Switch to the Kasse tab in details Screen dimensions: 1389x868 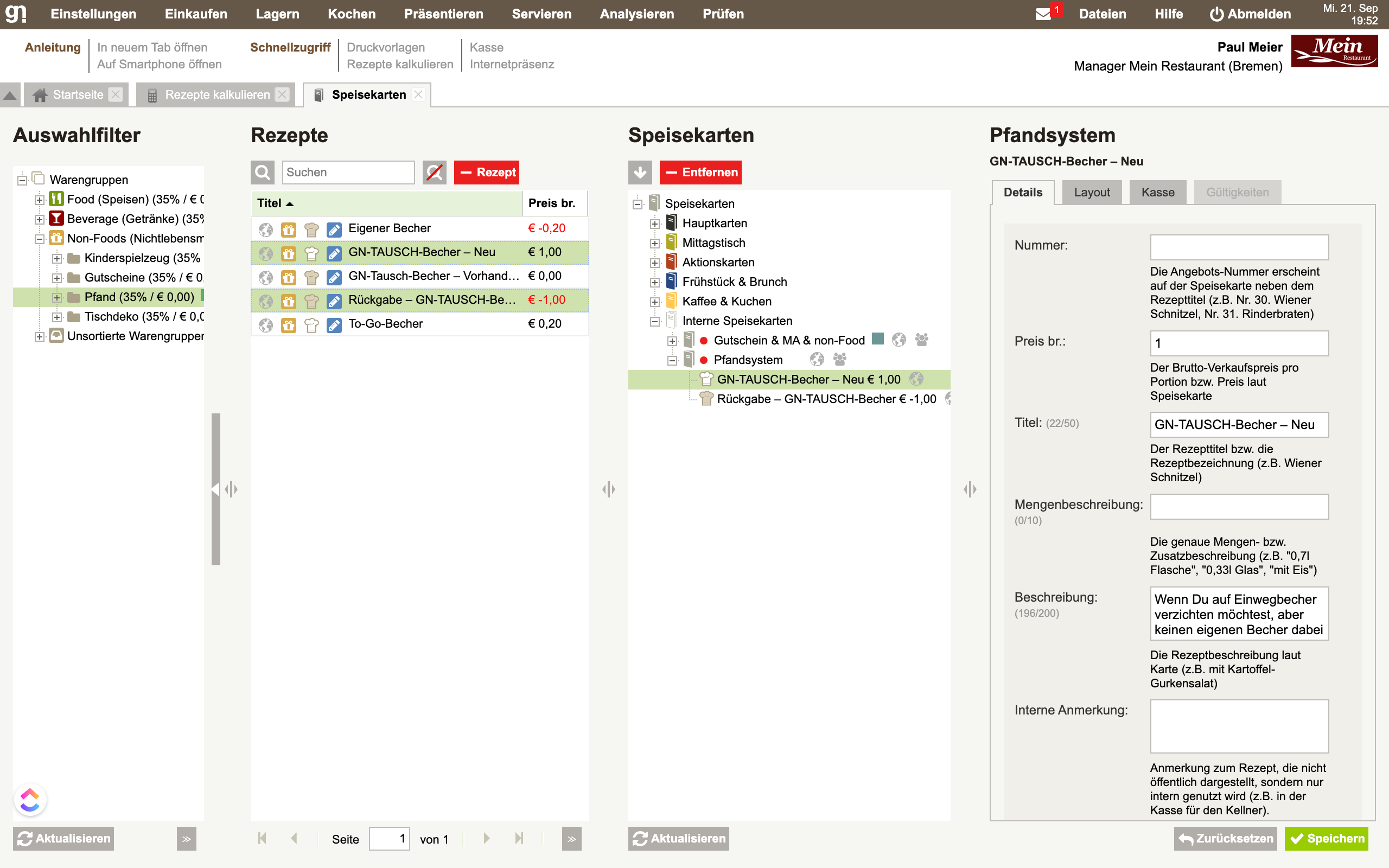pyautogui.click(x=1158, y=192)
